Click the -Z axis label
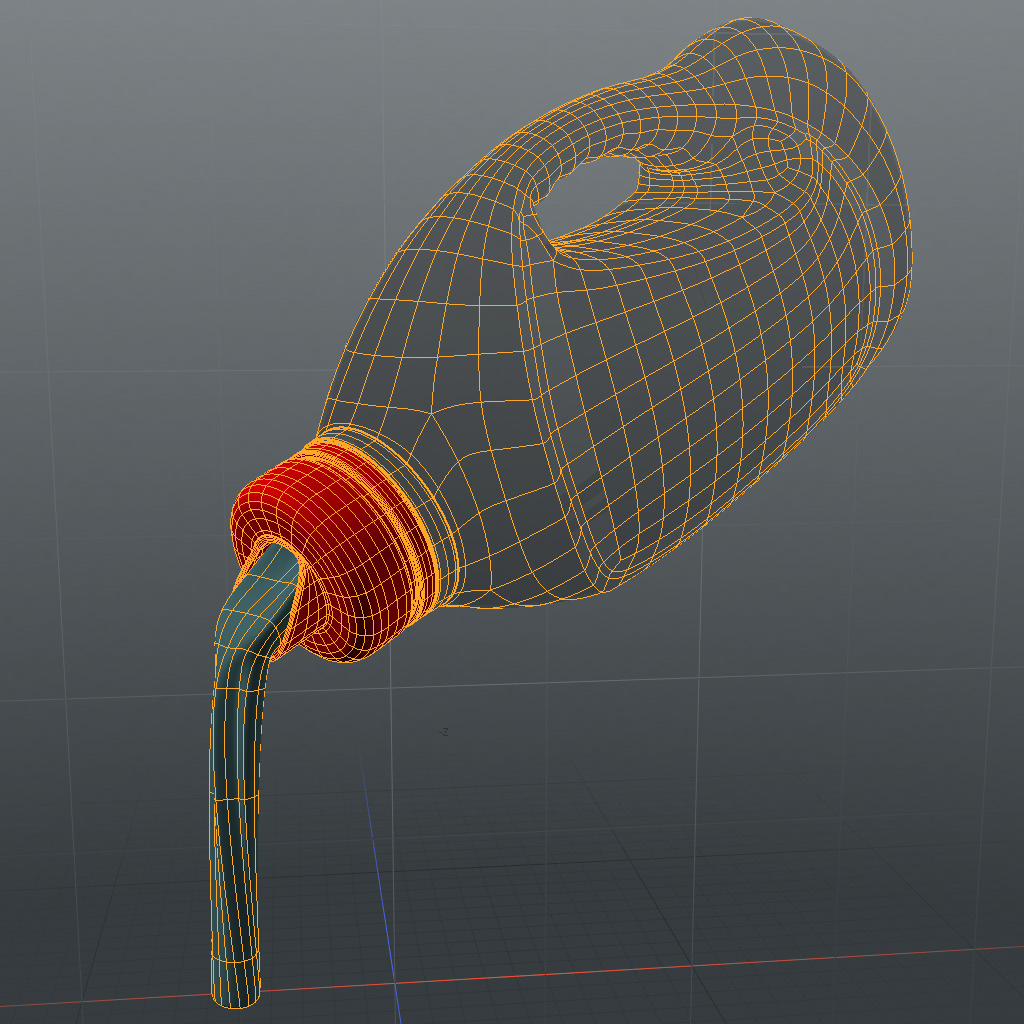This screenshot has width=1024, height=1024. [x=443, y=732]
